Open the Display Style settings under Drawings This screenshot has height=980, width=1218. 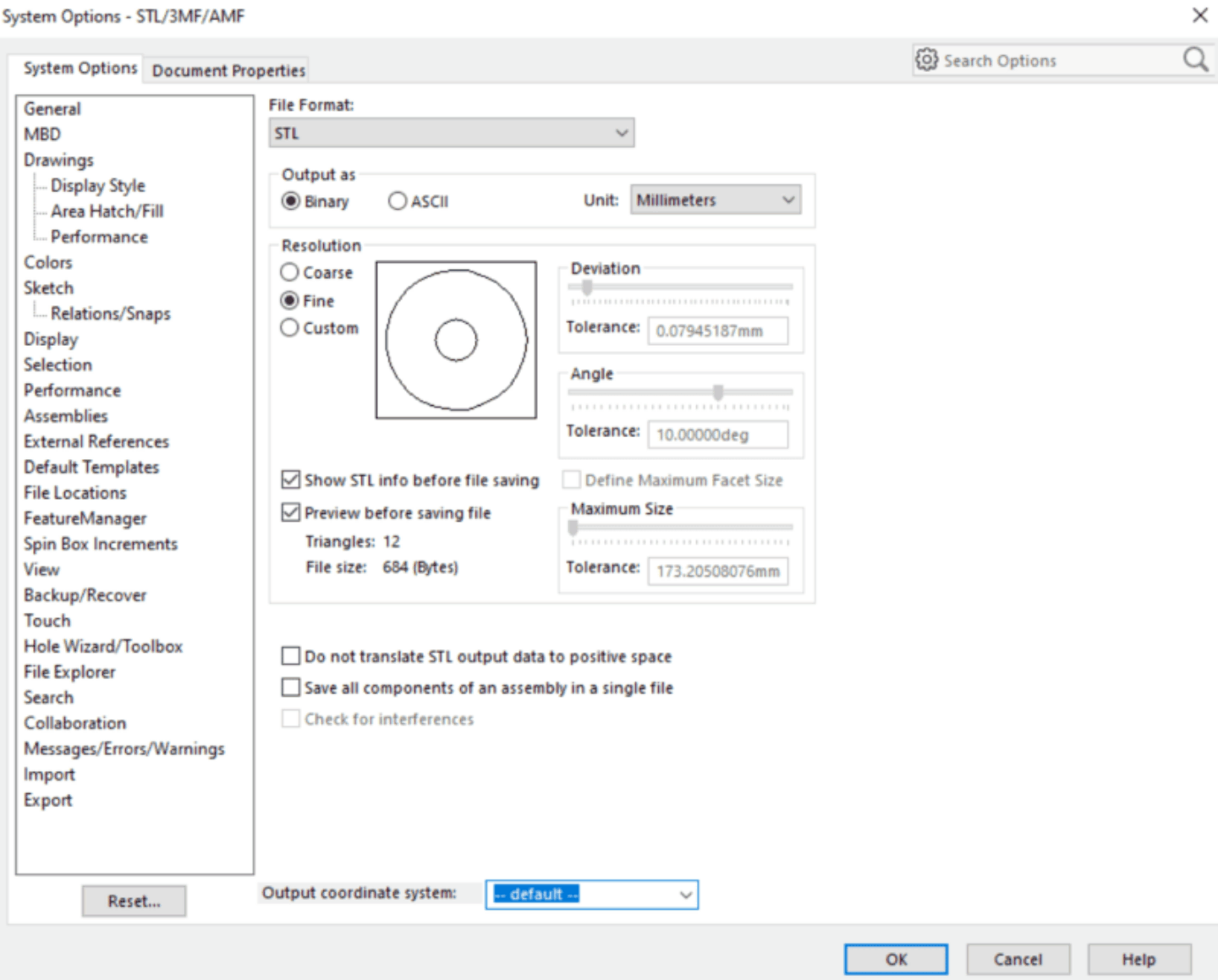click(x=98, y=185)
